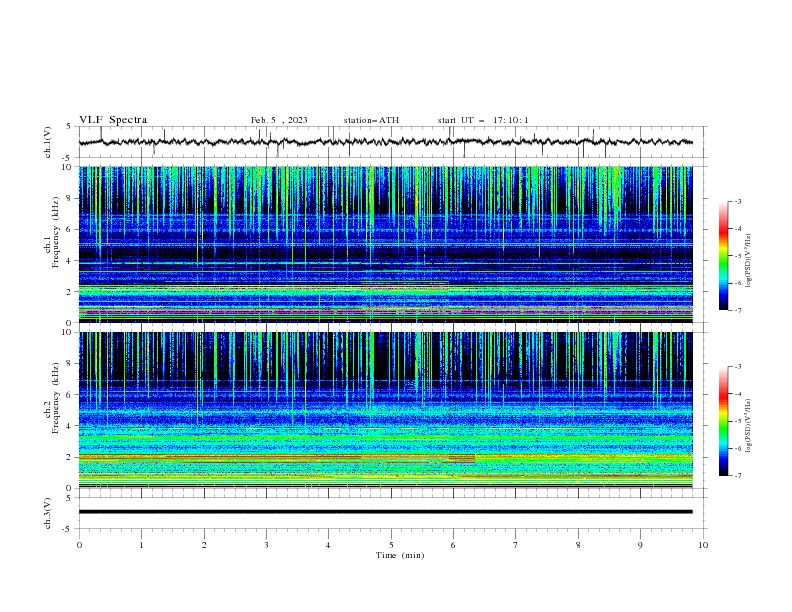792x612 pixels.
Task: Click the ch.1 "Frequency (kHz)" axis label
Action: [55, 232]
